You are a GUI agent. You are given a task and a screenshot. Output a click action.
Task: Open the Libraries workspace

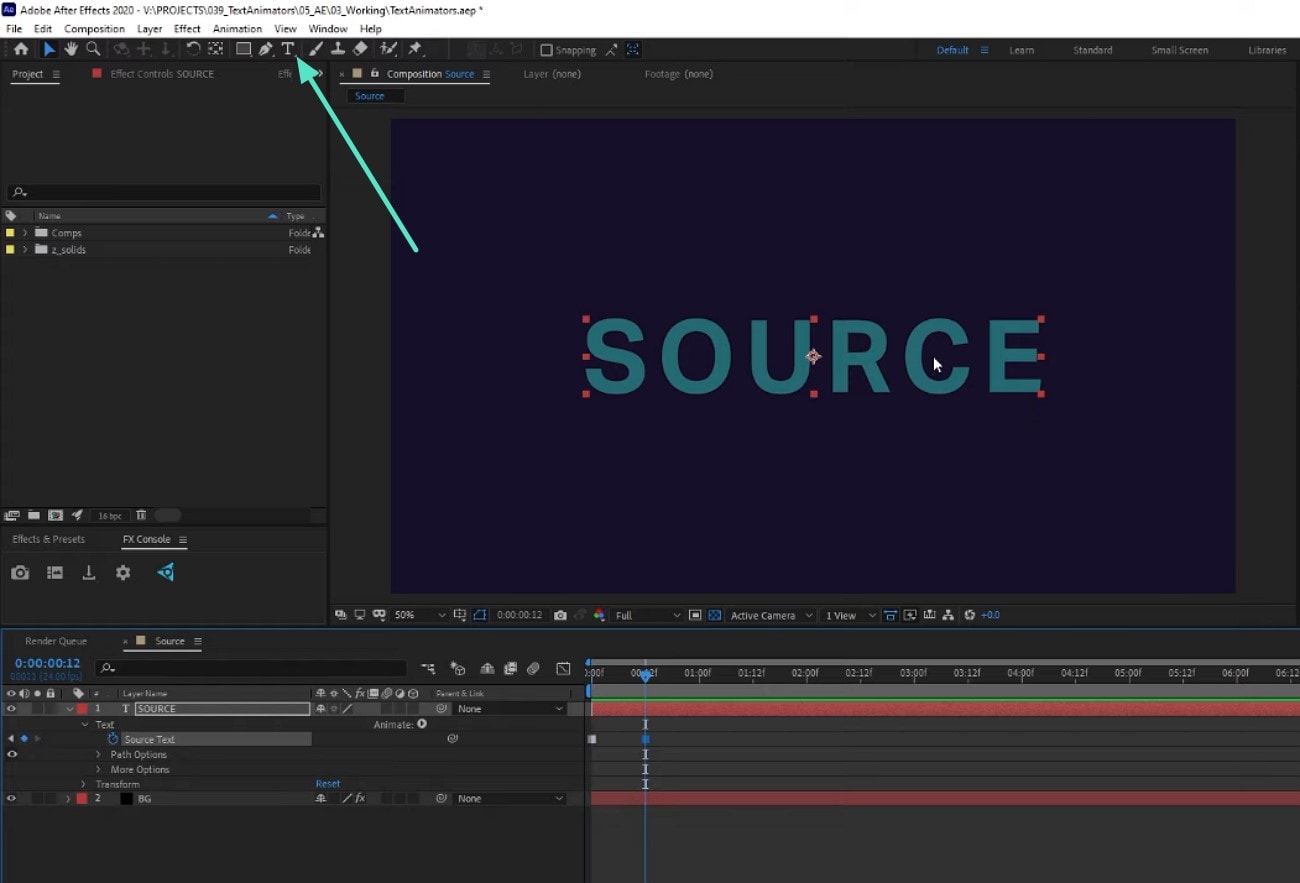click(x=1267, y=50)
